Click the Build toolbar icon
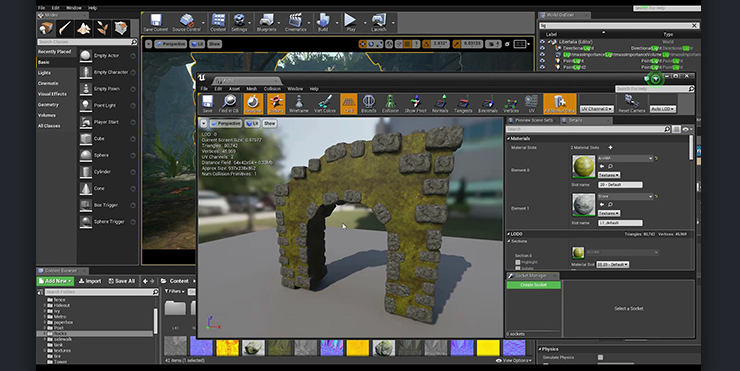This screenshot has height=371, width=740. (x=323, y=23)
